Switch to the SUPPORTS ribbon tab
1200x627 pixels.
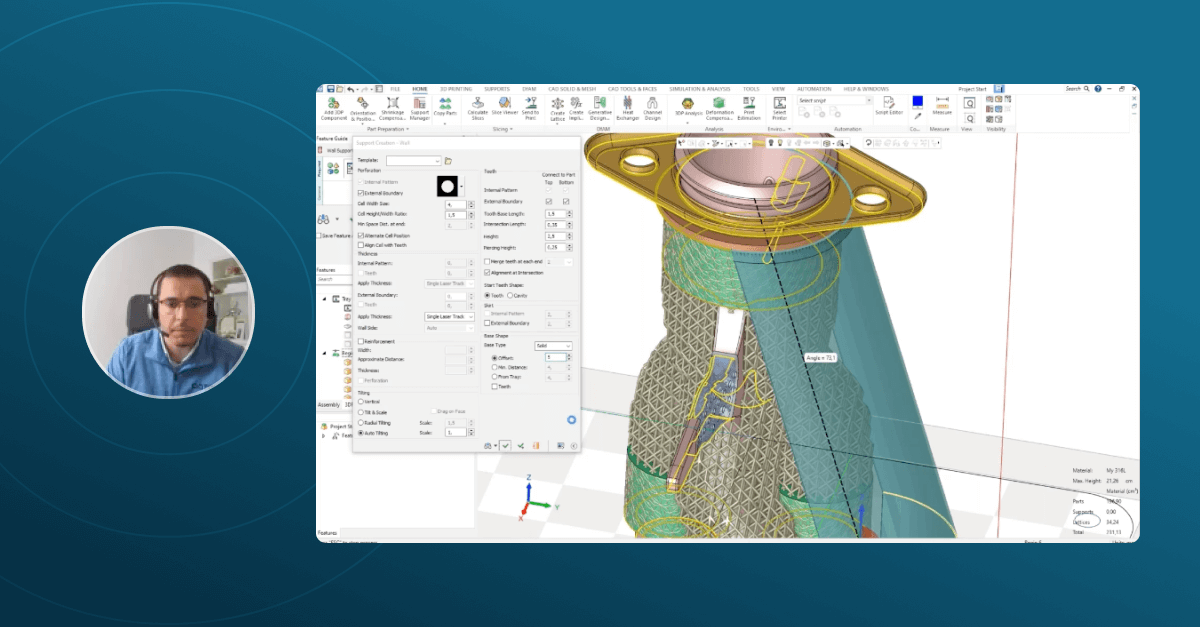click(497, 89)
